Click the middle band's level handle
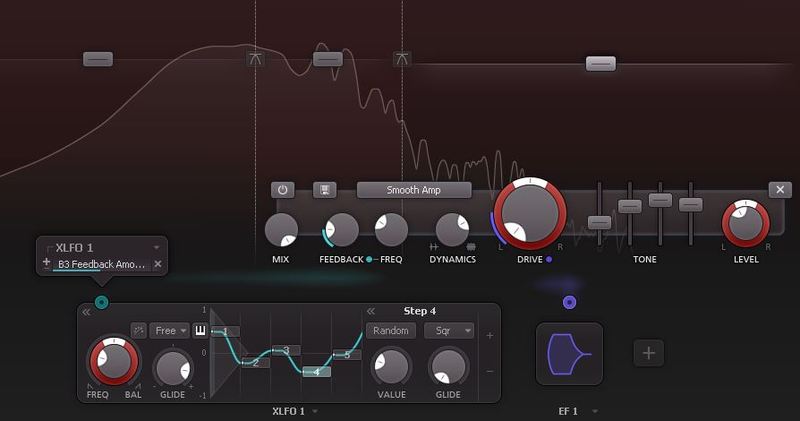This screenshot has height=421, width=800. (x=328, y=59)
